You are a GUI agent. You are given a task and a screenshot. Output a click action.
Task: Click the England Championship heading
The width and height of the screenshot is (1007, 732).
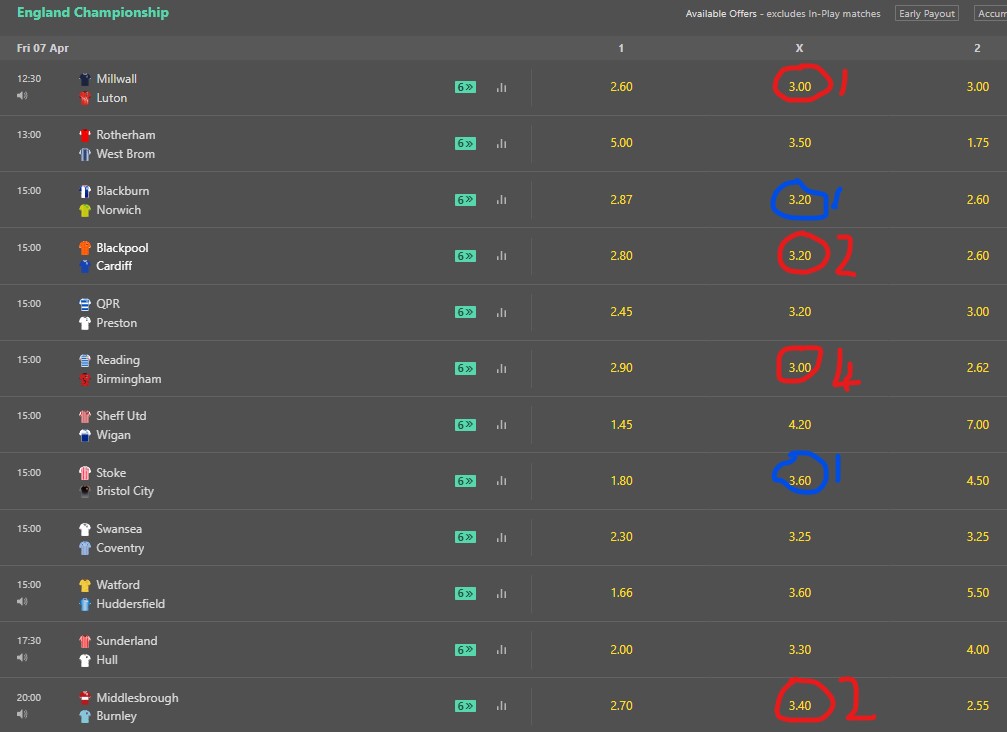tap(93, 12)
